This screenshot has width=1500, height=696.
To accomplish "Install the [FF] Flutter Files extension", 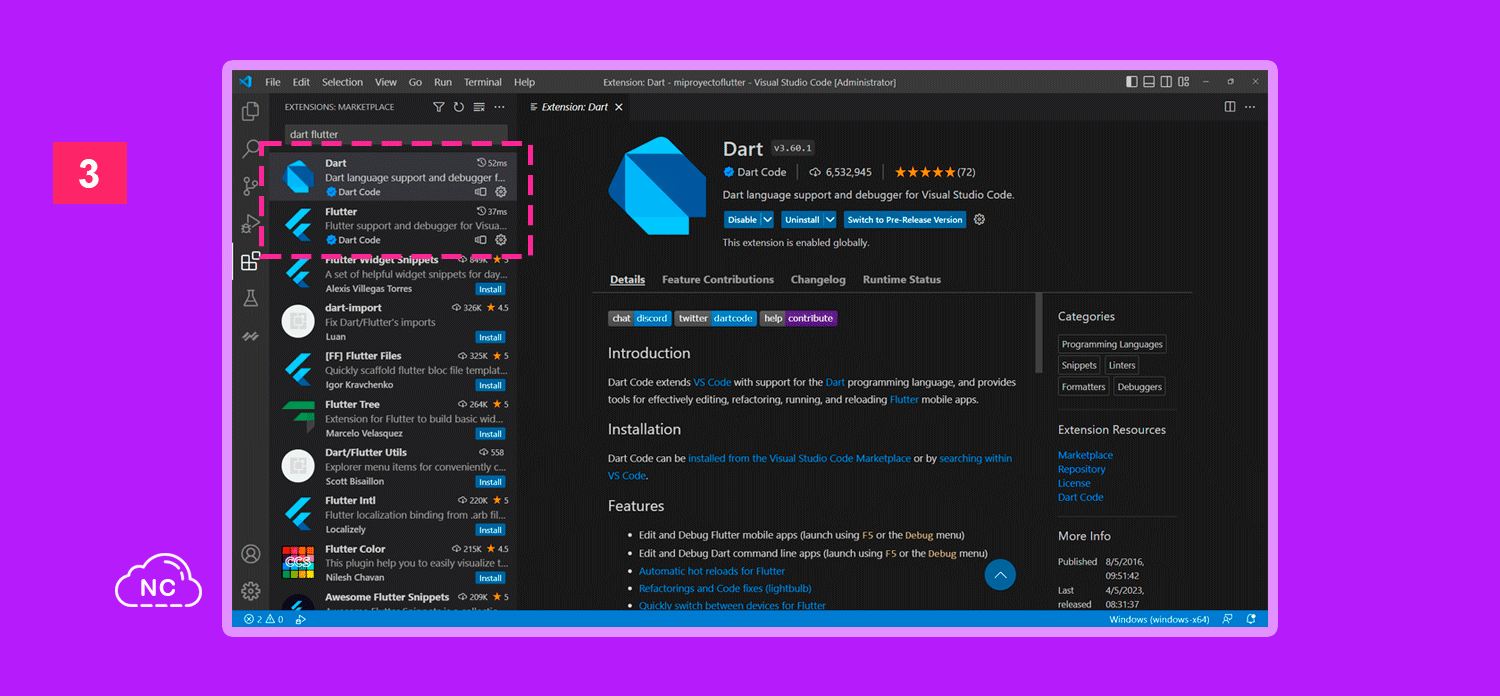I will 490,385.
